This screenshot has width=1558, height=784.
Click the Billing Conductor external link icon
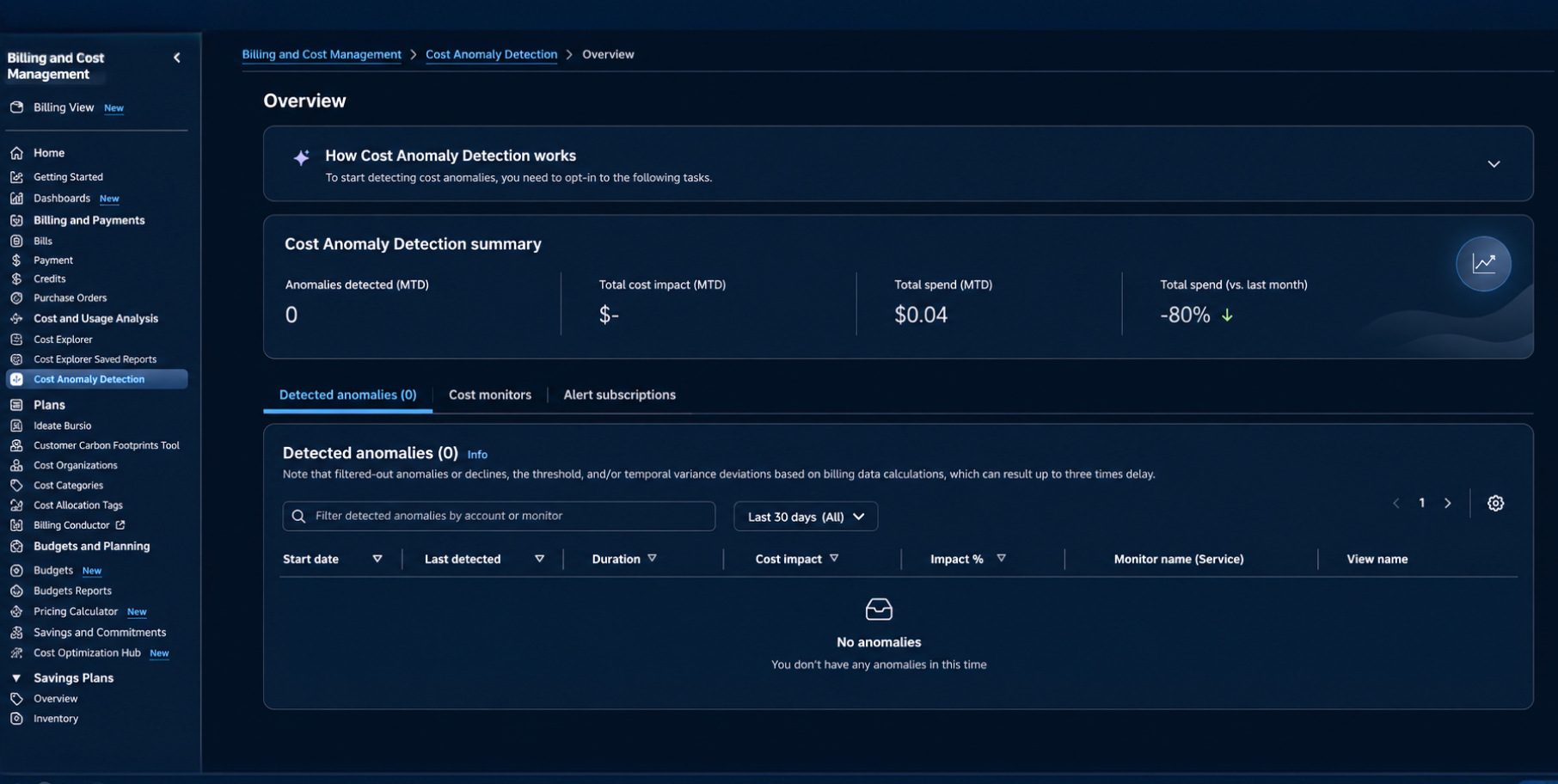(x=120, y=525)
